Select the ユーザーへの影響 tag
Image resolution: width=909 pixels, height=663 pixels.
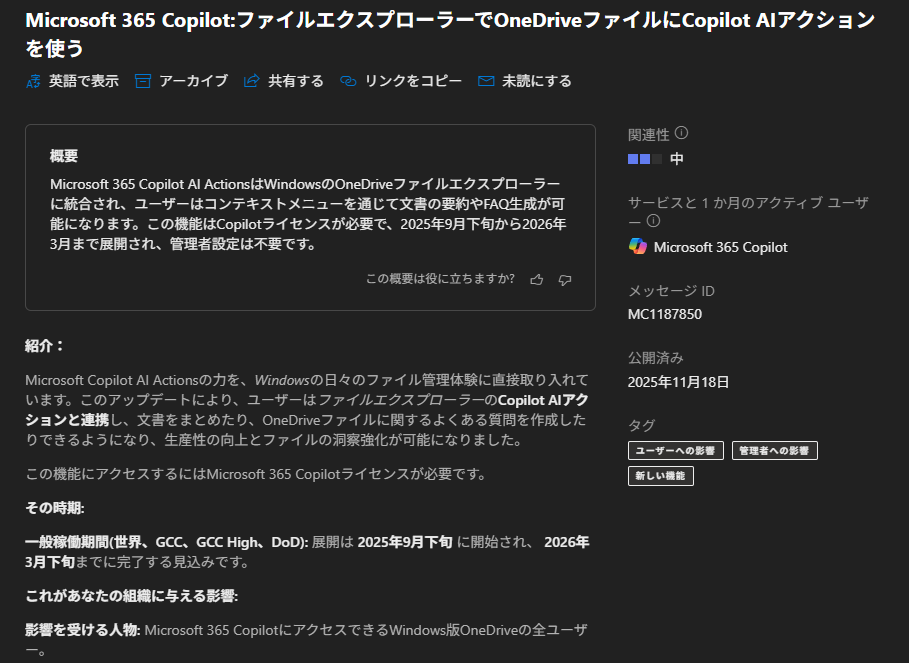pos(675,451)
